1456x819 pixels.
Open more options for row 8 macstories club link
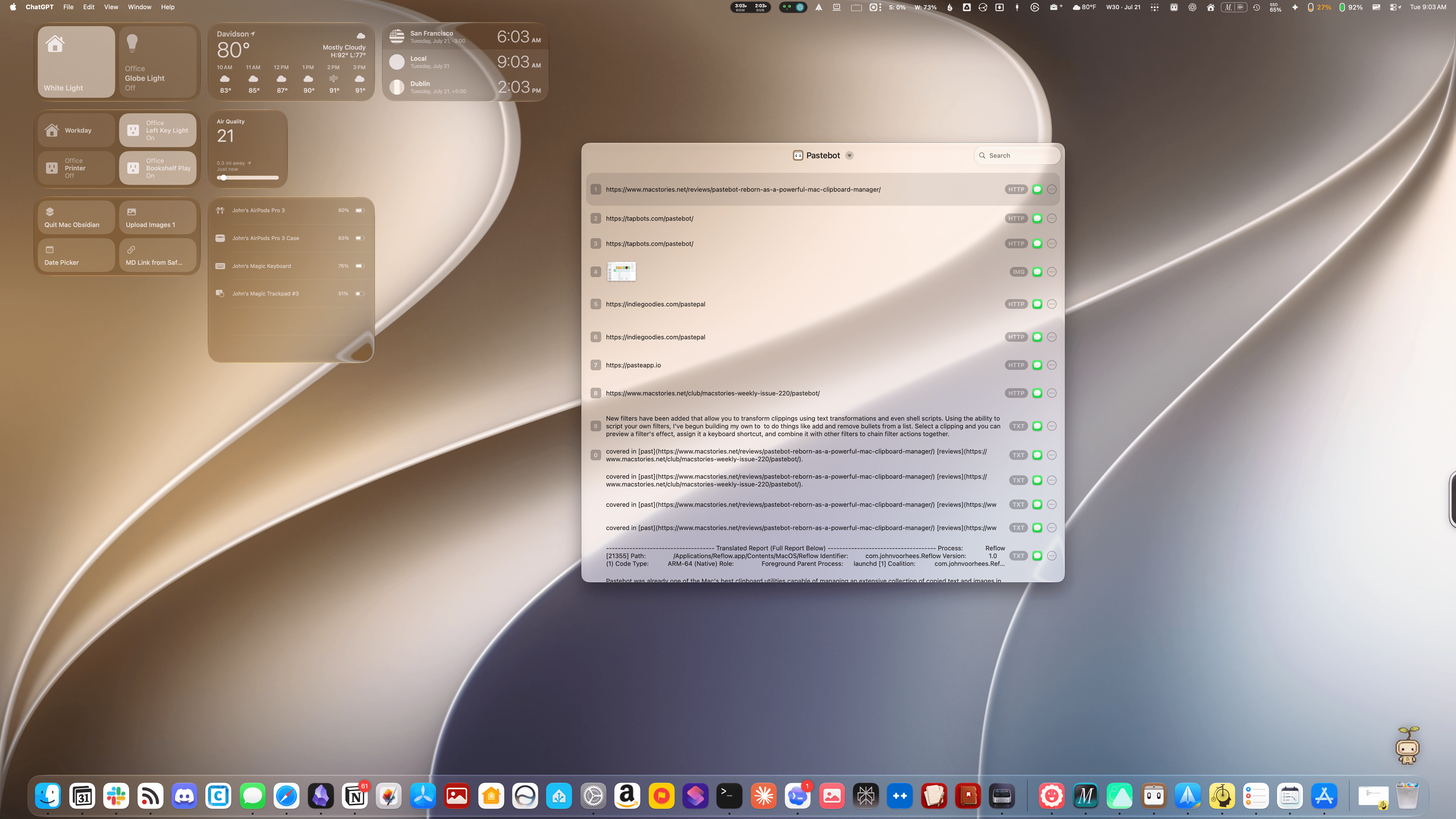click(x=1051, y=393)
